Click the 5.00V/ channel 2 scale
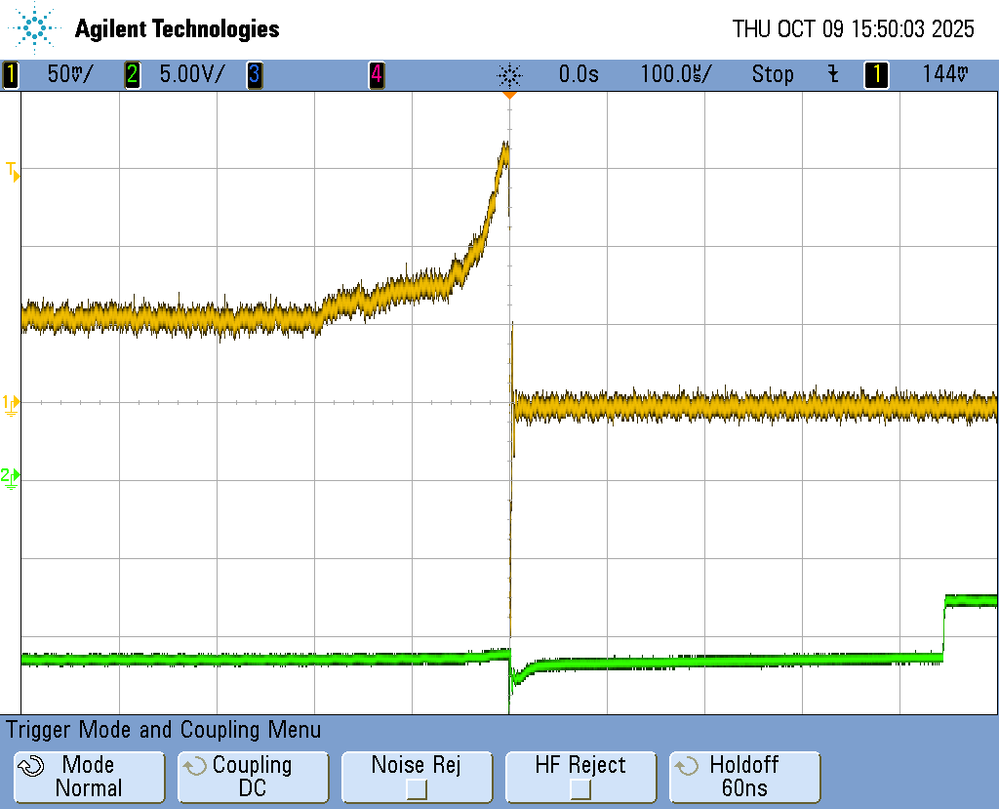 pos(192,75)
